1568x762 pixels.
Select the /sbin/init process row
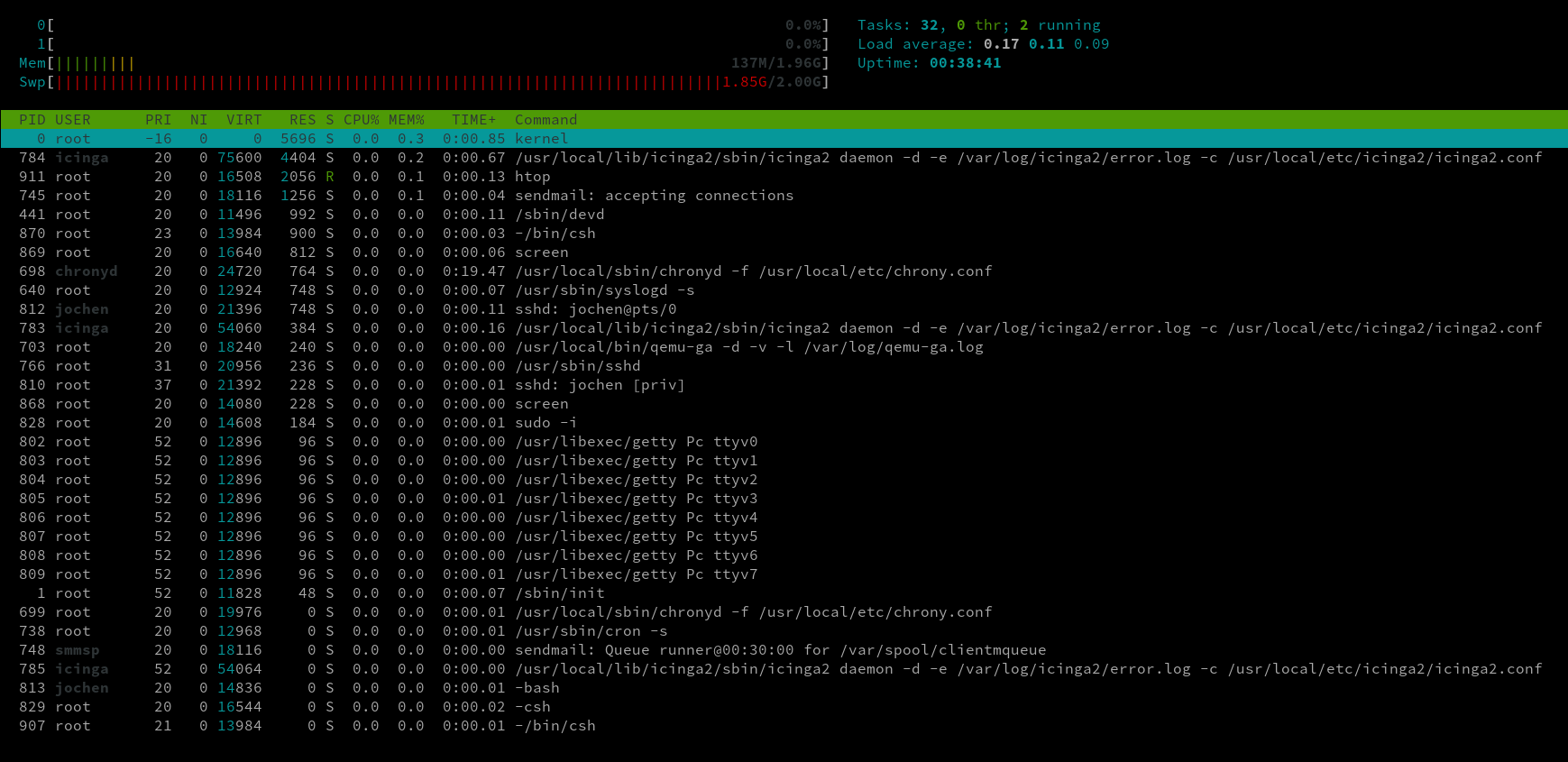click(559, 593)
